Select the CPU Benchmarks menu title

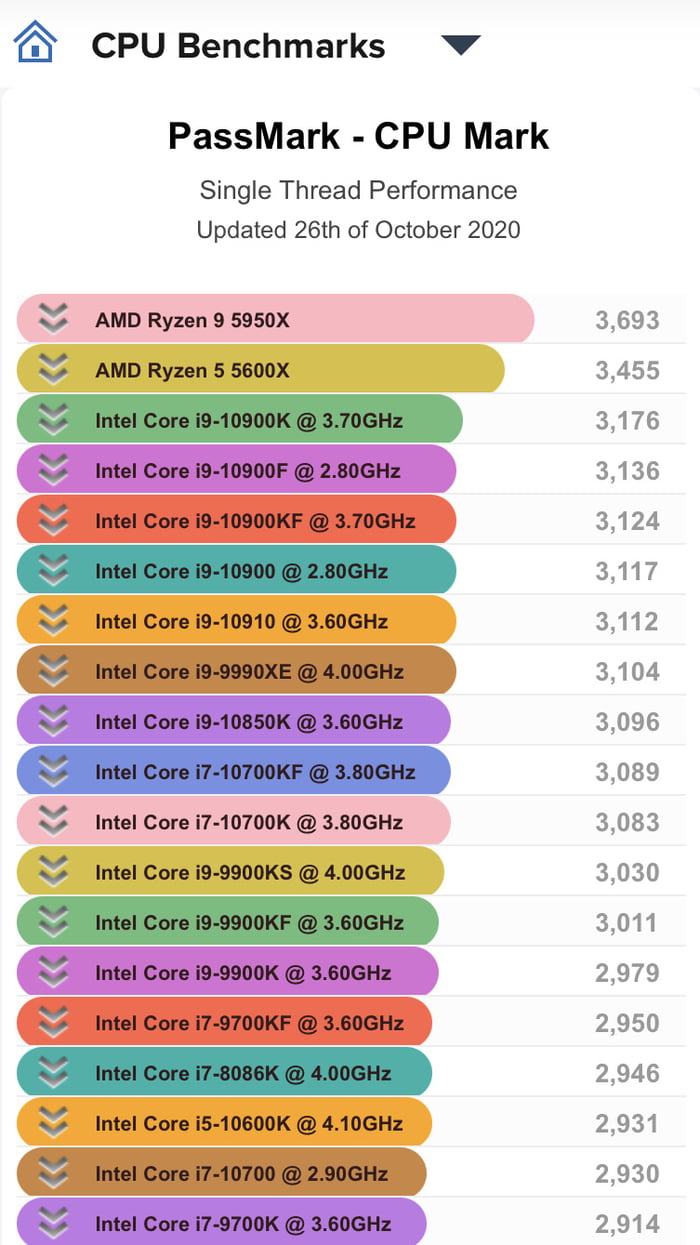click(237, 44)
